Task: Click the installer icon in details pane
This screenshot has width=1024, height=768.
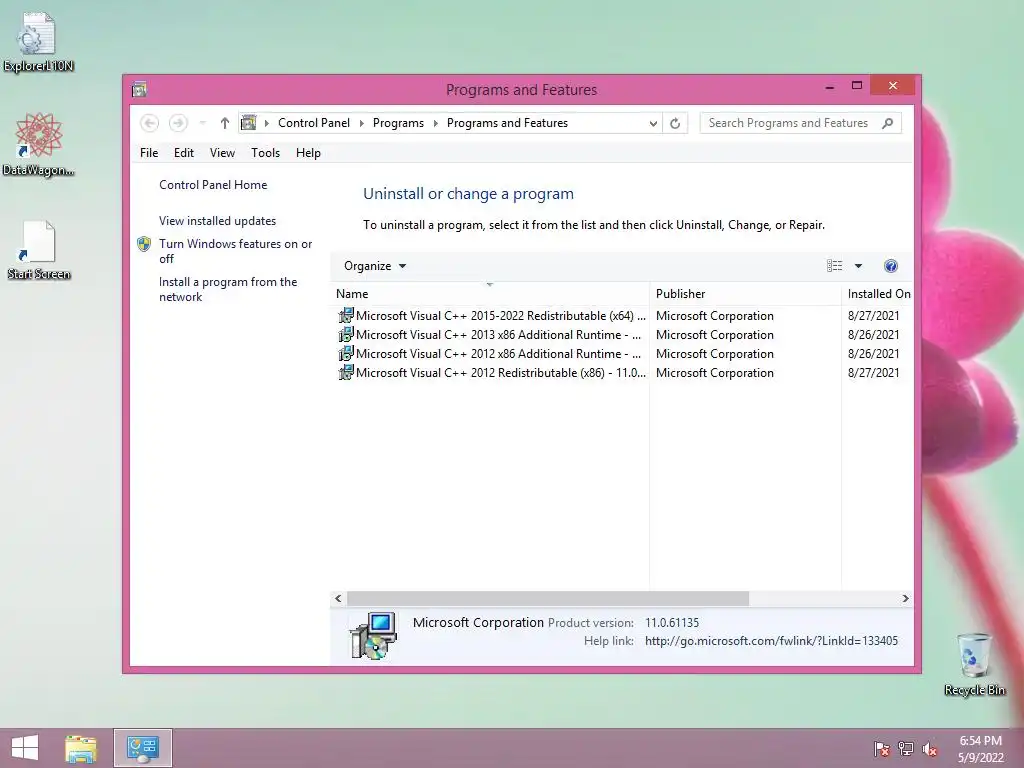Action: [373, 635]
